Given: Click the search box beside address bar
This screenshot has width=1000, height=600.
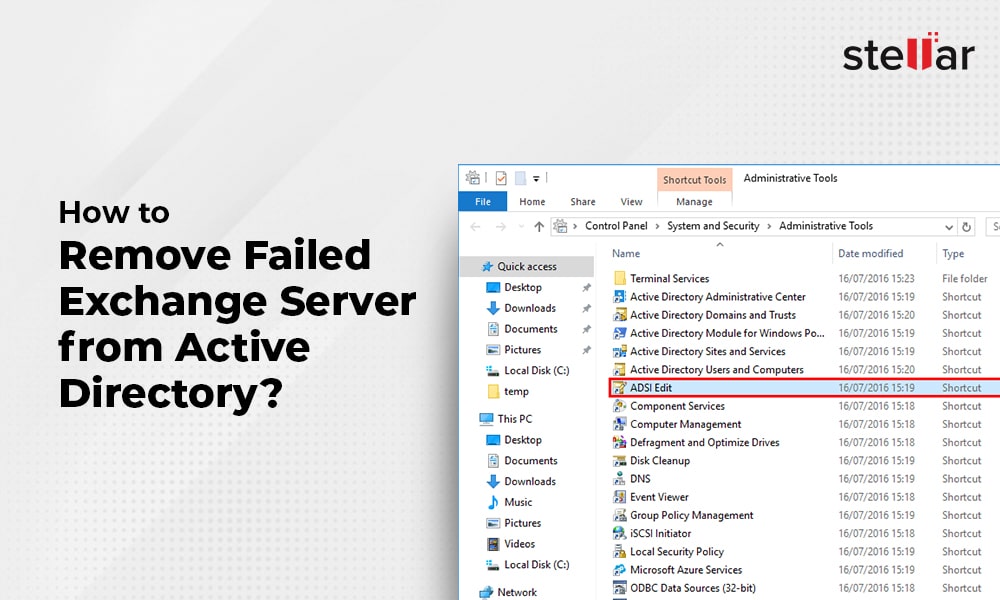Looking at the screenshot, I should coord(993,226).
